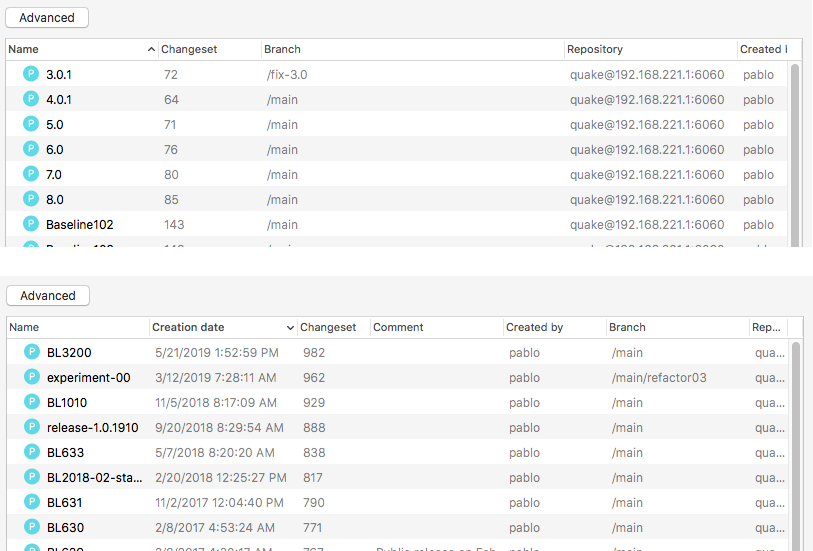Click date 11/5/2018 8:17:09 AM

(x=216, y=402)
